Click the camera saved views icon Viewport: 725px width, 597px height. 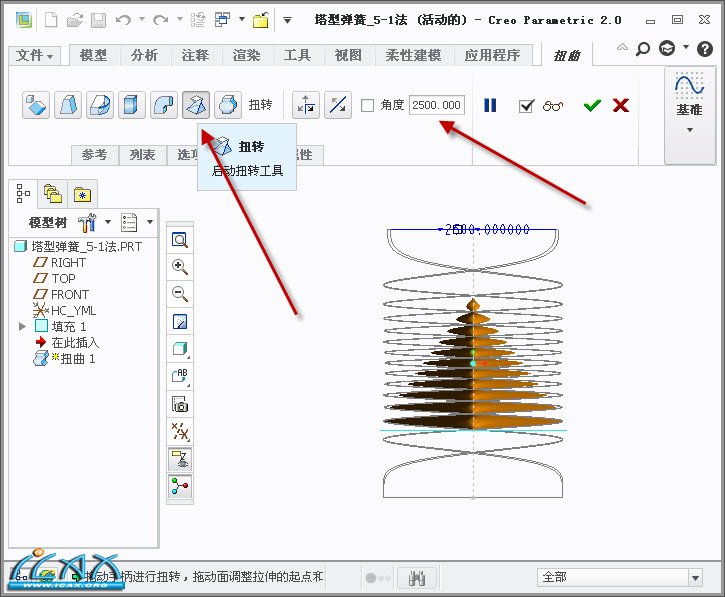181,404
